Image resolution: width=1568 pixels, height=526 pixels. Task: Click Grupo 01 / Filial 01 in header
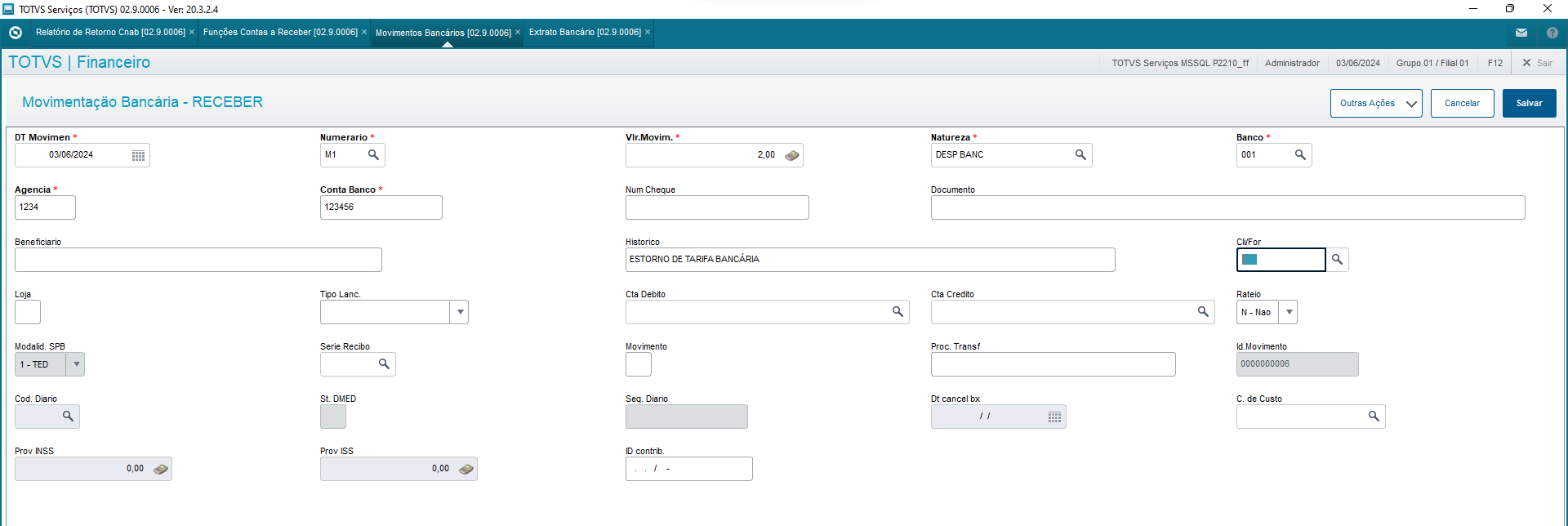pyautogui.click(x=1432, y=63)
